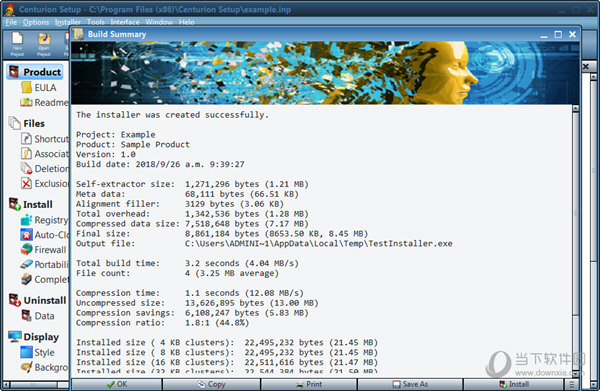
Task: Open the Exclusion page icon
Action: [x=26, y=183]
